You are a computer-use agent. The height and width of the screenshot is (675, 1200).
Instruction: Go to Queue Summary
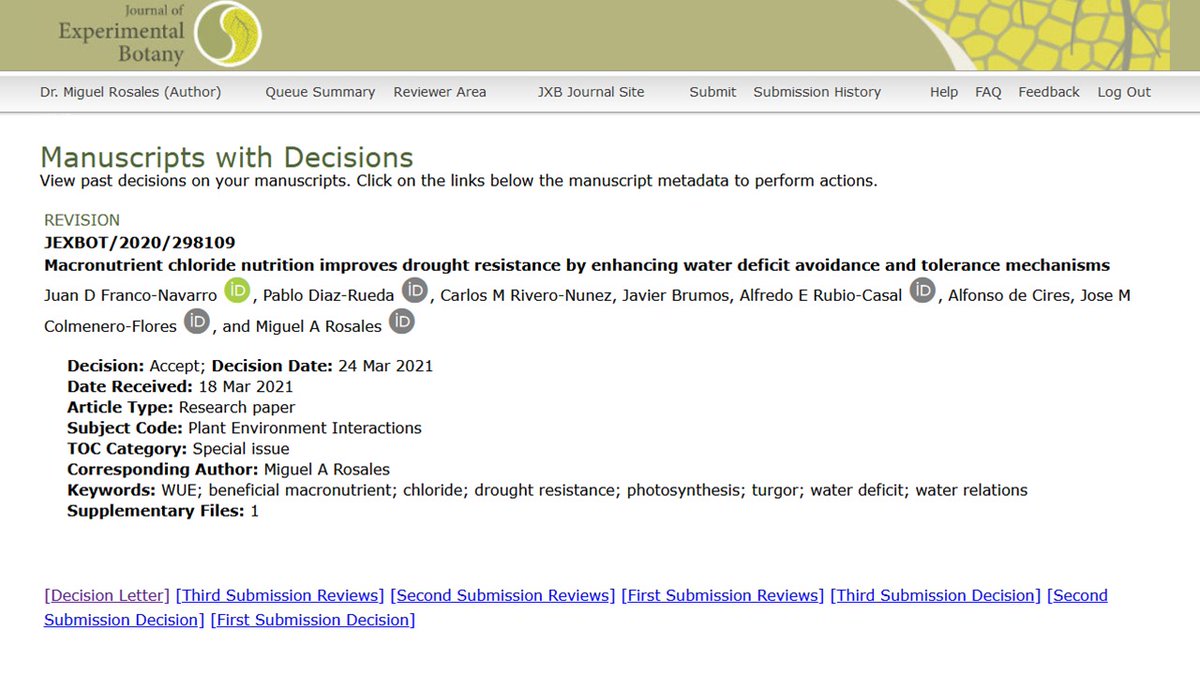[x=320, y=92]
